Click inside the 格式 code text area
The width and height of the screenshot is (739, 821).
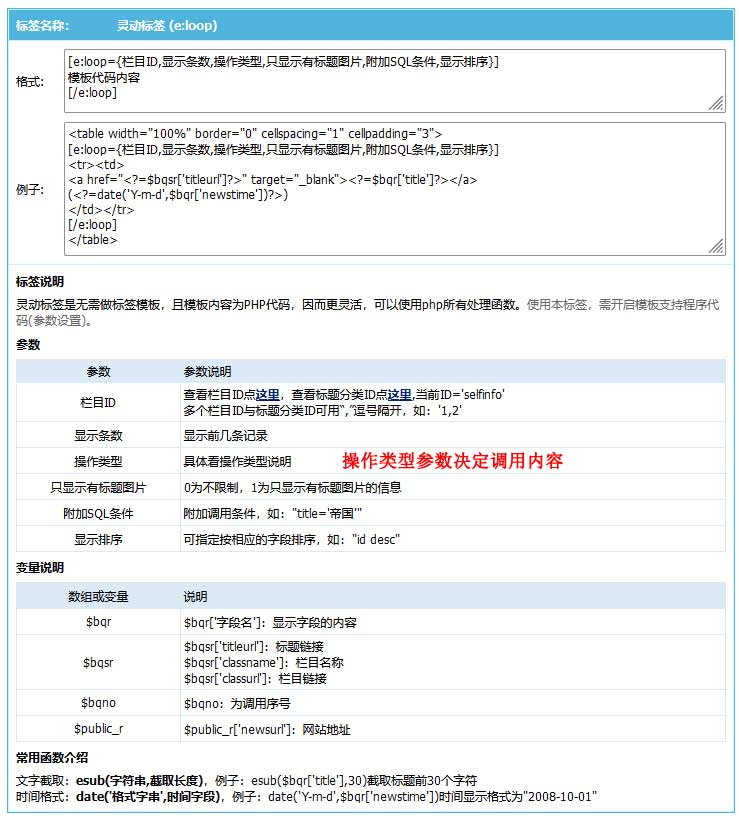(390, 78)
